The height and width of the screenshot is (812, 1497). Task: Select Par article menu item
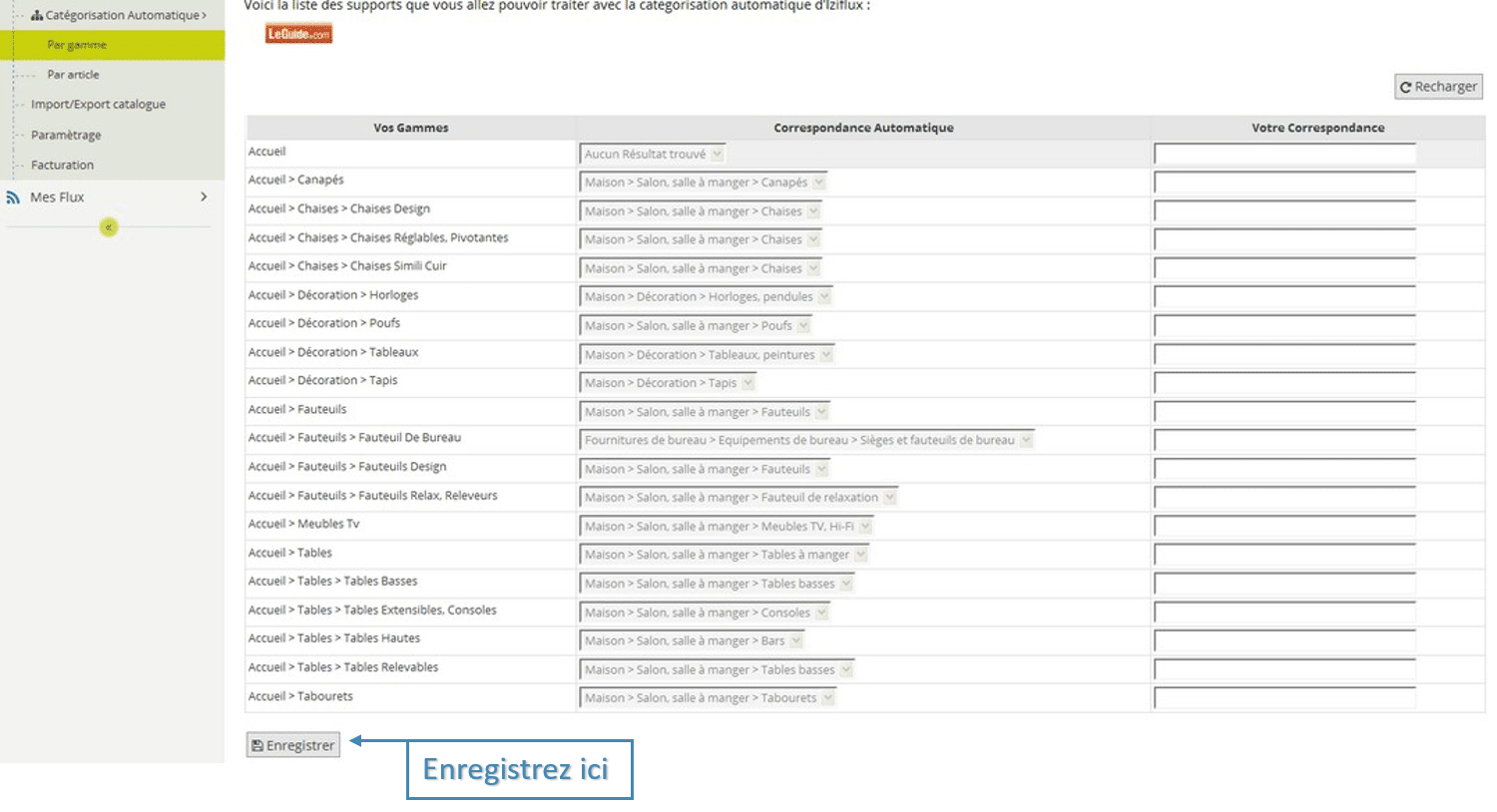73,75
